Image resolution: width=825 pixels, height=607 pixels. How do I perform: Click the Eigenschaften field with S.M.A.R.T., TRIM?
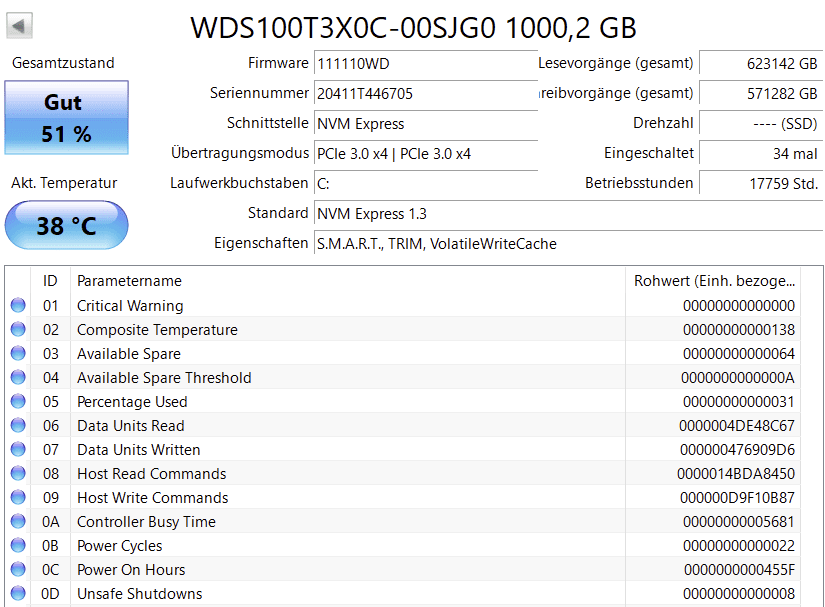[565, 244]
